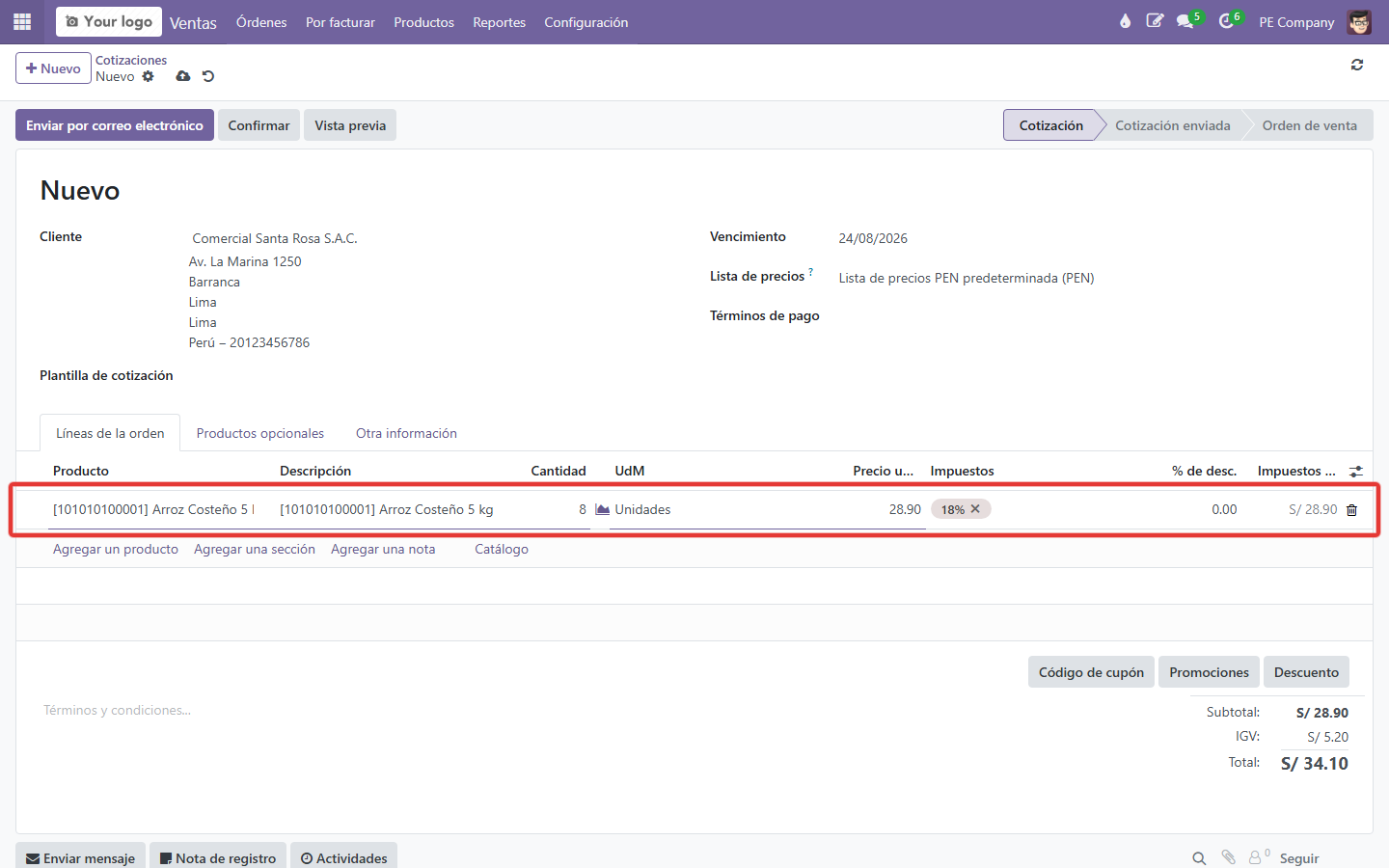Open the Catálogo link
This screenshot has height=868, width=1389.
pyautogui.click(x=502, y=549)
